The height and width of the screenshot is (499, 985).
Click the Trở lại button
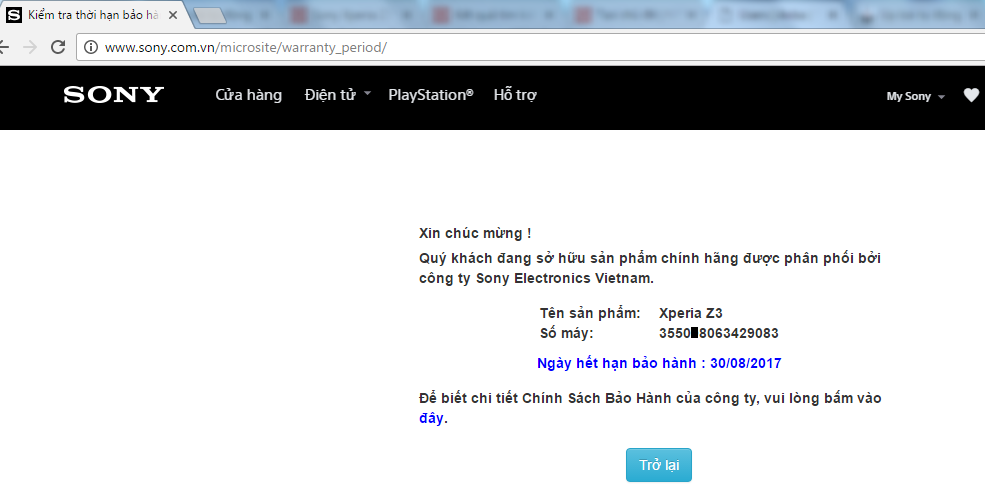coord(658,465)
